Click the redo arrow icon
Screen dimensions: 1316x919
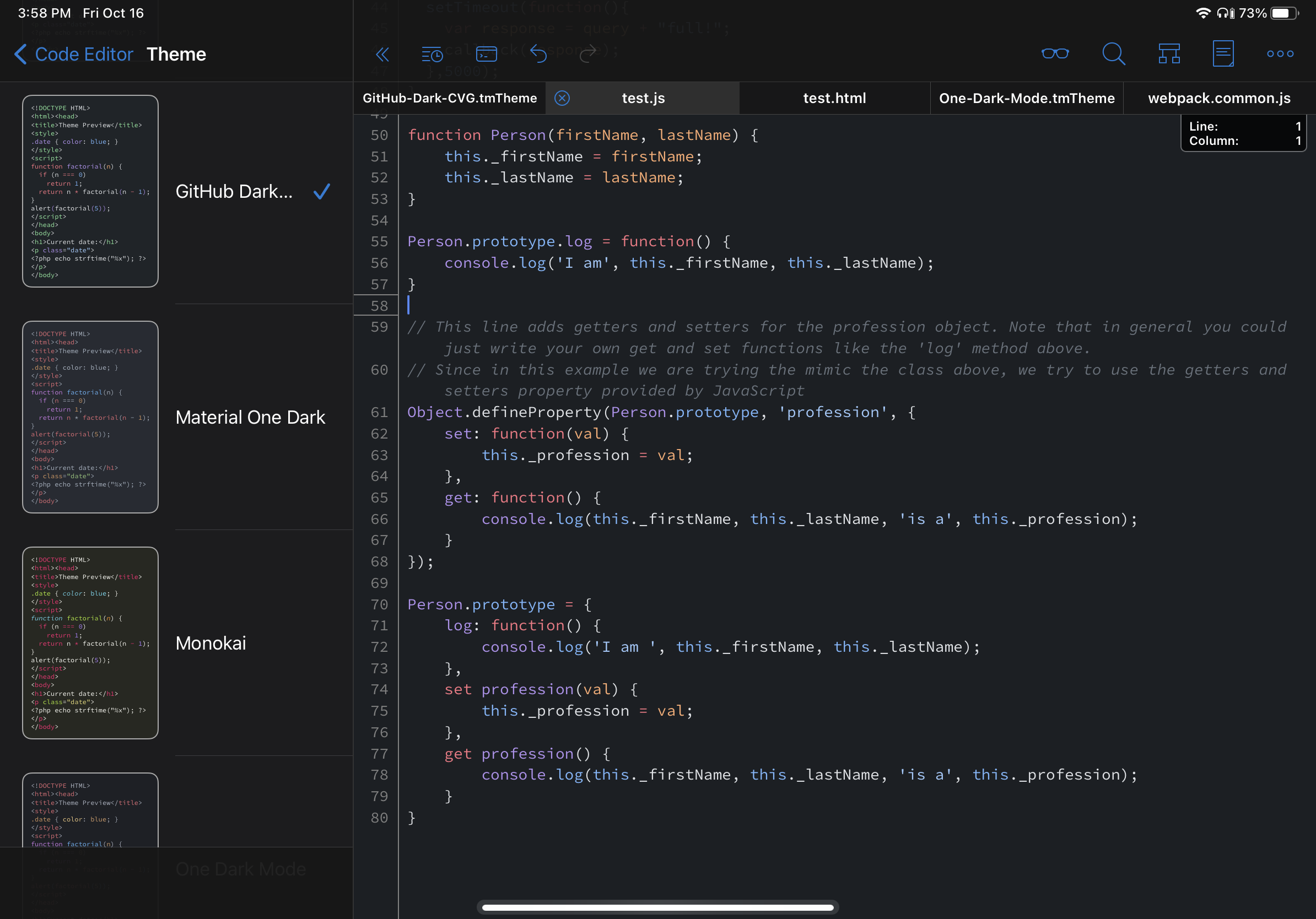pos(587,54)
